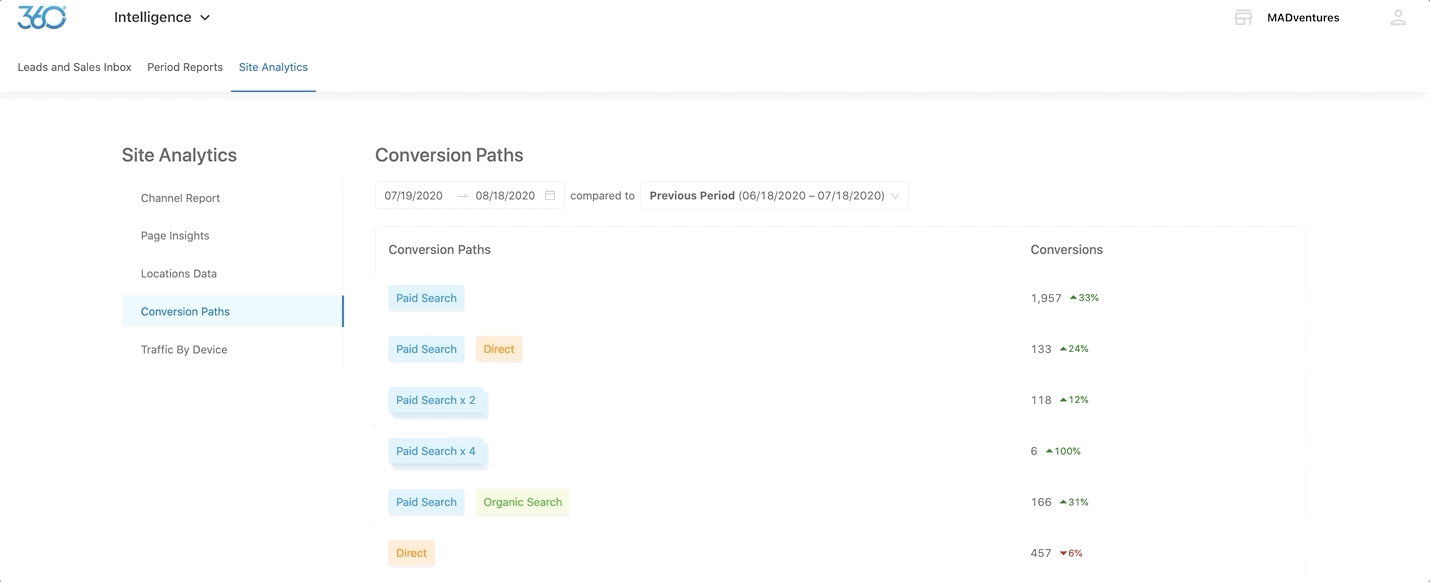
Task: Click the first Paid Search chip
Action: [x=426, y=297]
